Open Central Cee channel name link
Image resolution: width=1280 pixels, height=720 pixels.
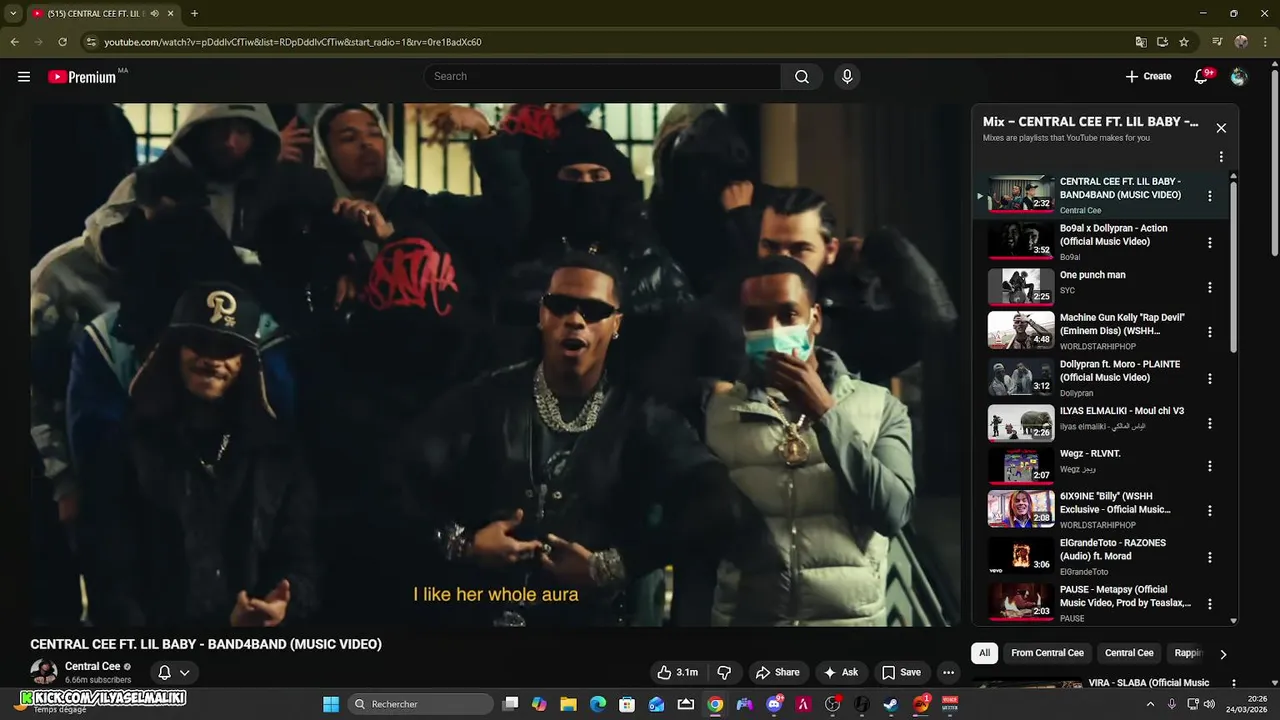pyautogui.click(x=93, y=666)
